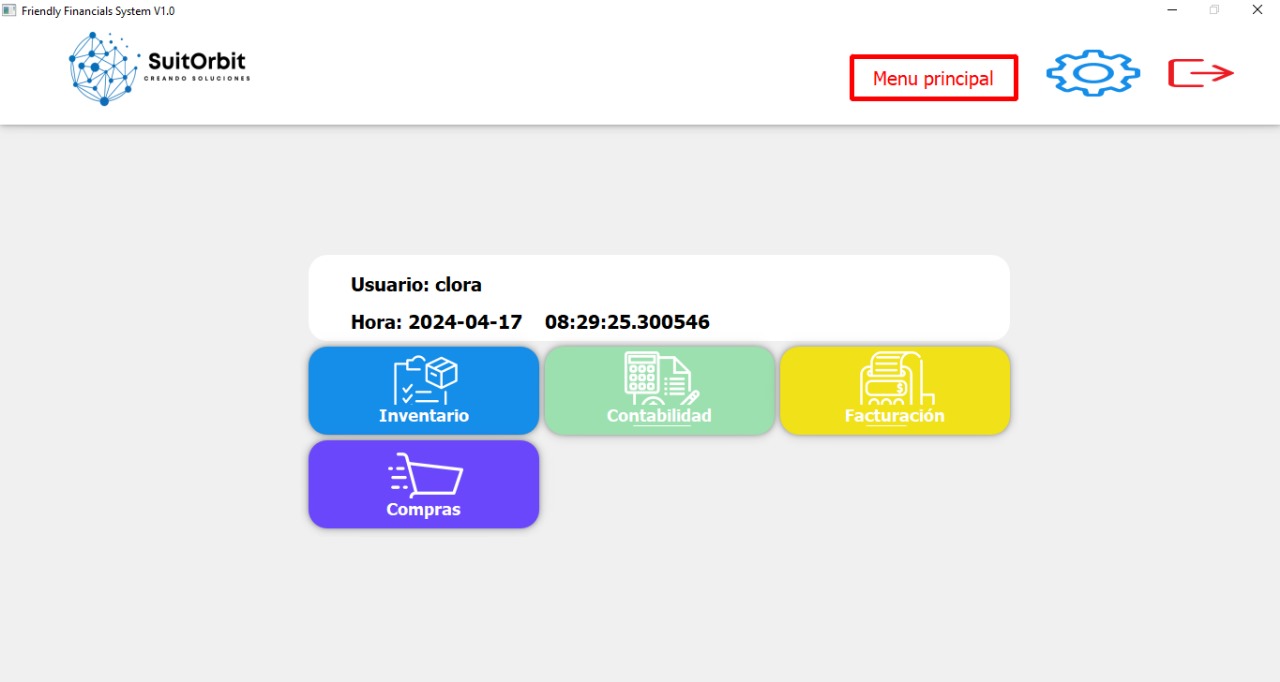Click the cash register Facturación icon
Viewport: 1280px width, 682px height.
(x=895, y=378)
